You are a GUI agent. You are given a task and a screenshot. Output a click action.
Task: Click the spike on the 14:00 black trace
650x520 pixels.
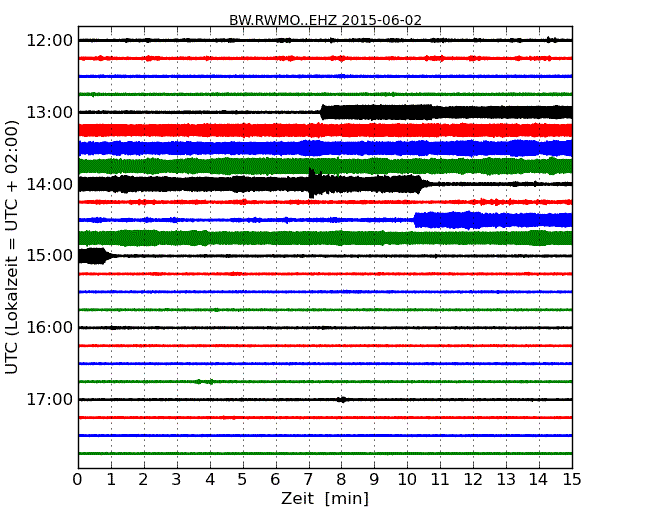point(312,183)
